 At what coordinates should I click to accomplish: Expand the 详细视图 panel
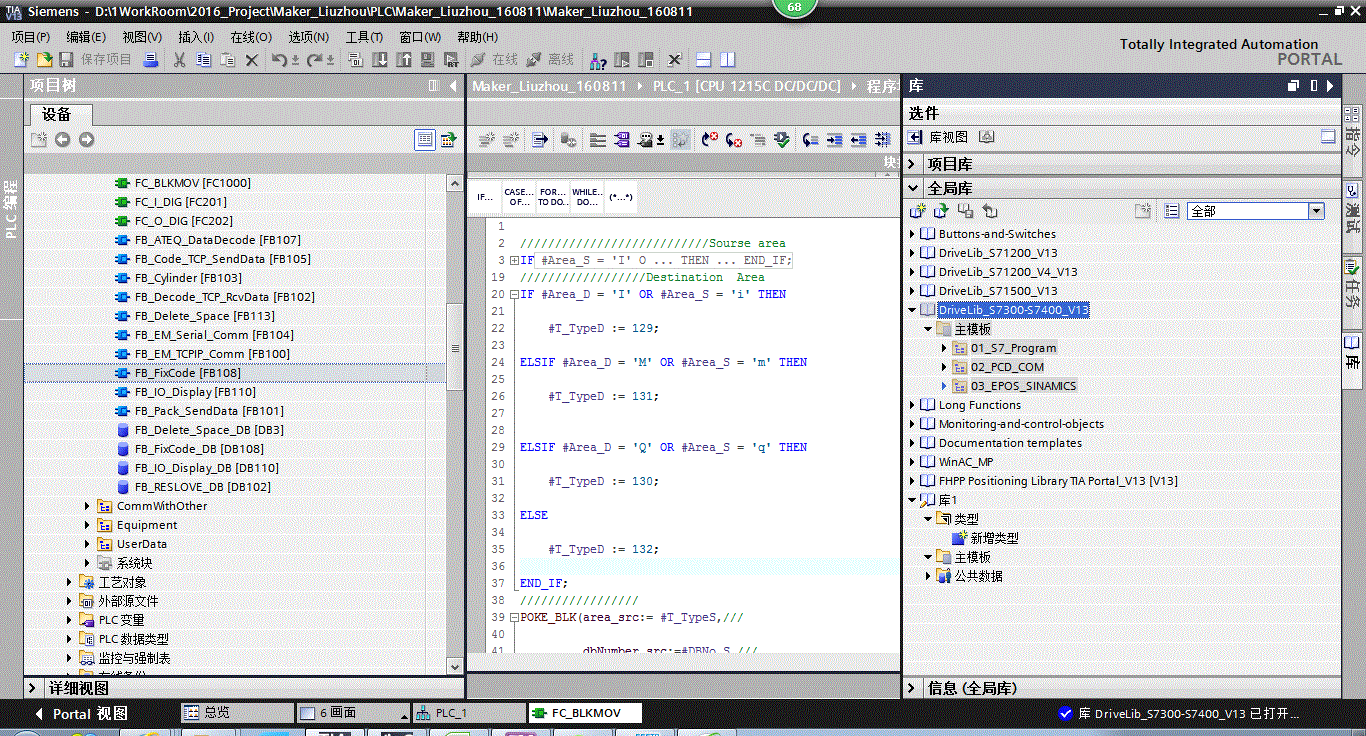coord(34,688)
